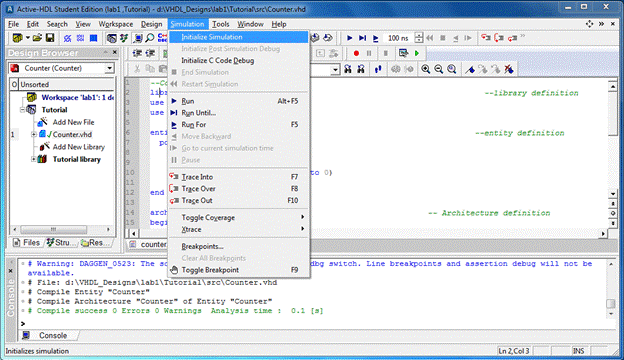Click the dotted blue grid toolbar icon
Viewport: 624px width, 360px height.
pyautogui.click(x=80, y=38)
